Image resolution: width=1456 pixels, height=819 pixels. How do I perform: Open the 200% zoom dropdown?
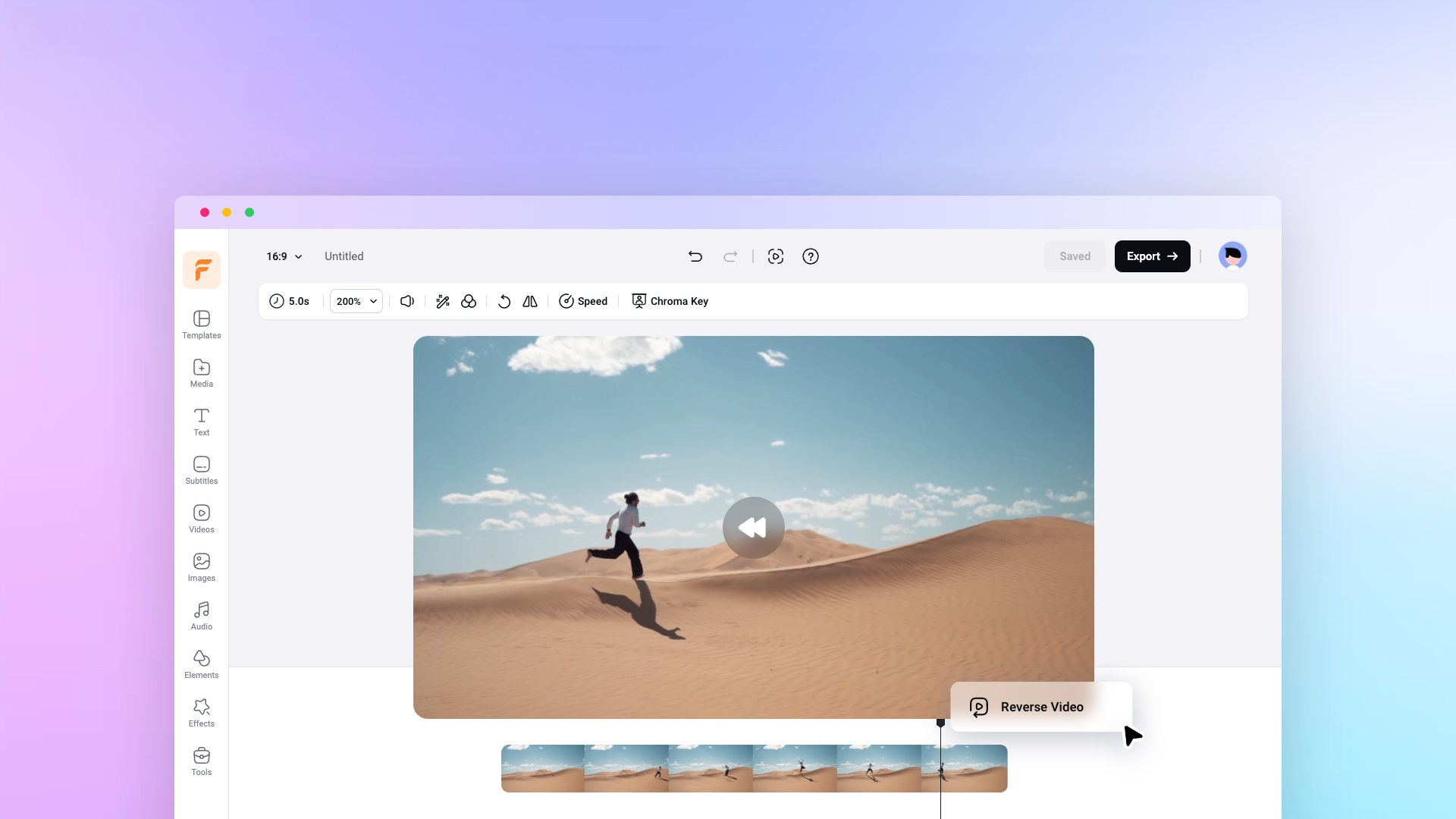pos(356,301)
